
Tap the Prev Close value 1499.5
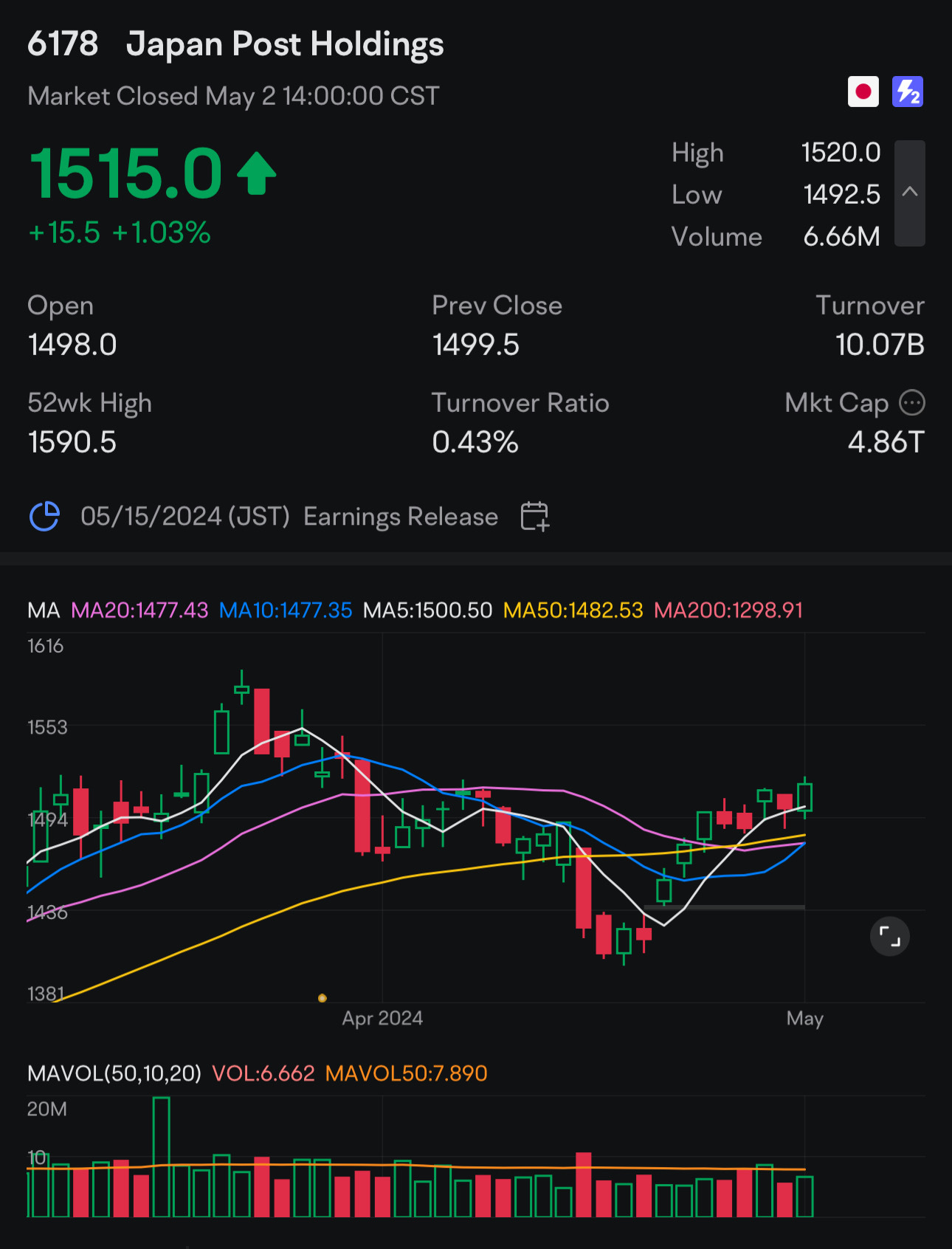[476, 345]
